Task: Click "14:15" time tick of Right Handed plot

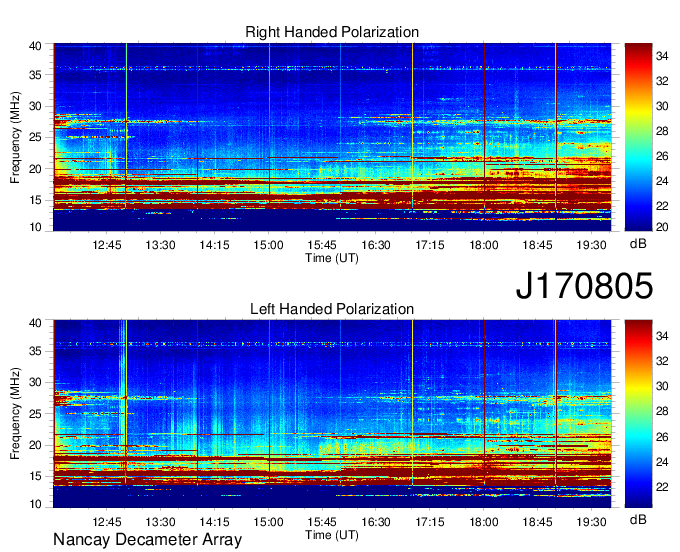Action: [x=214, y=245]
